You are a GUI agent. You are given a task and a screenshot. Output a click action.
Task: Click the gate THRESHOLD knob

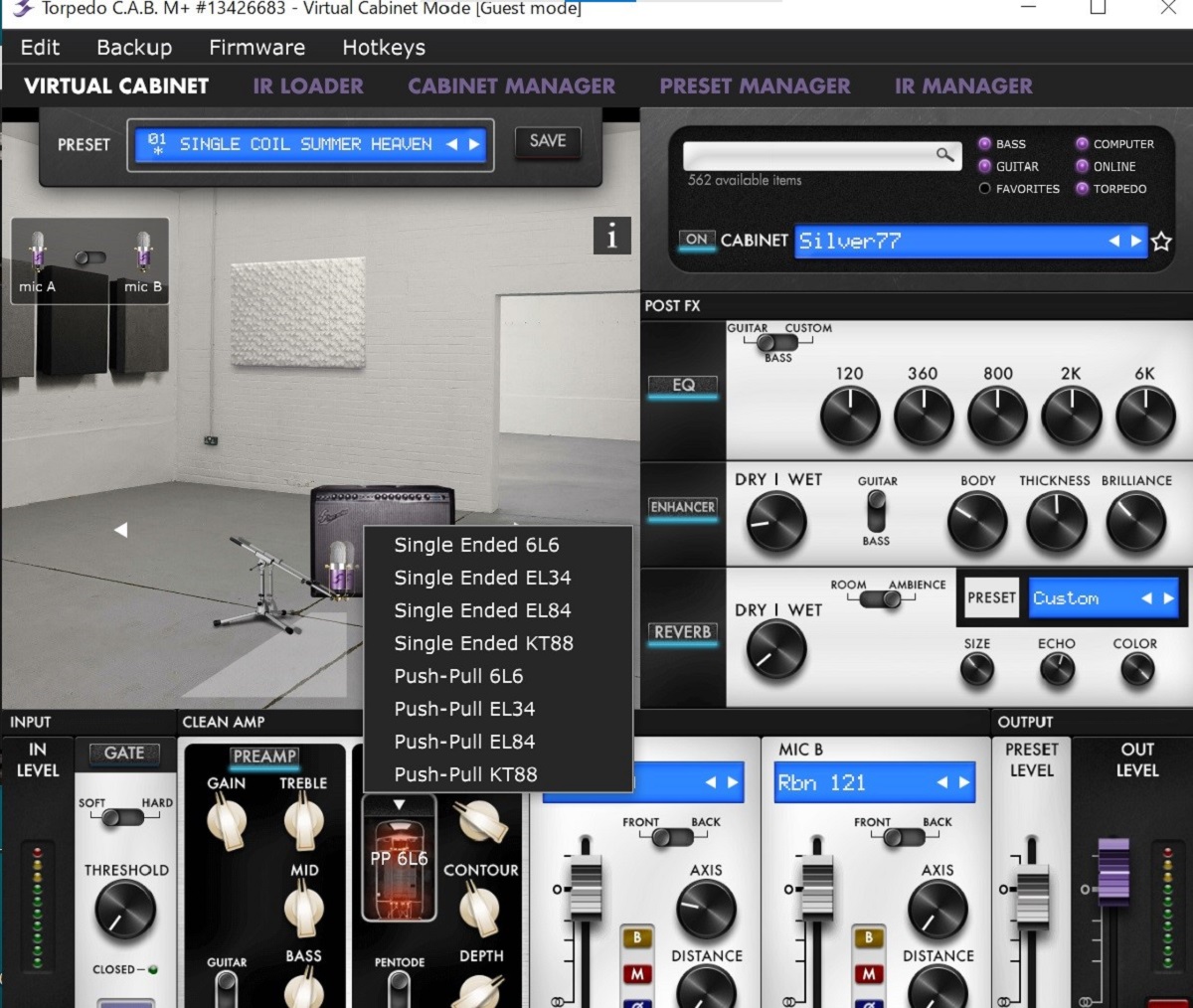click(125, 911)
